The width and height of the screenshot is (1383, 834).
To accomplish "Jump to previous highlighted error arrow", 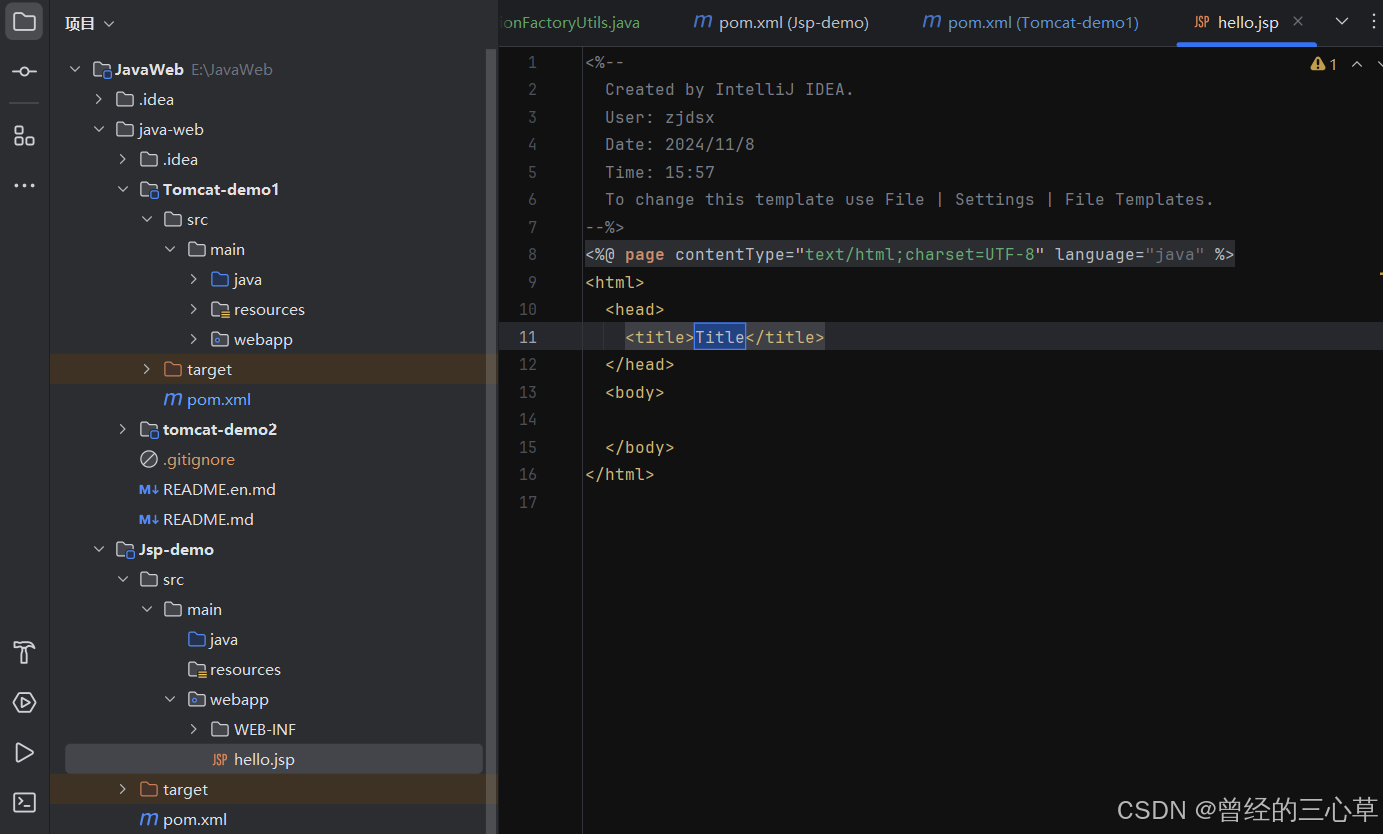I will point(1357,64).
